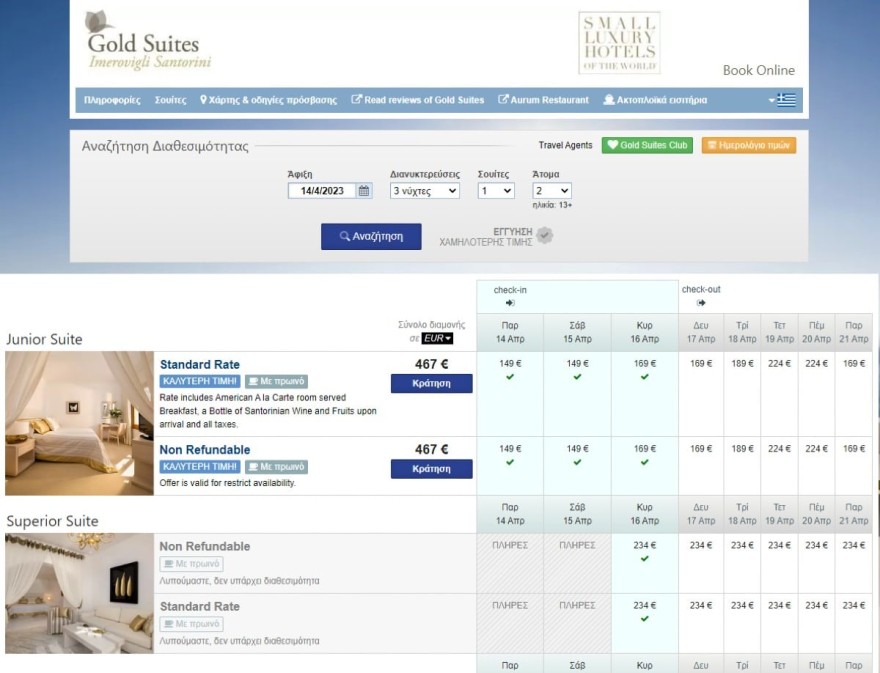Open the Small Luxury Hotels badge

tap(618, 43)
